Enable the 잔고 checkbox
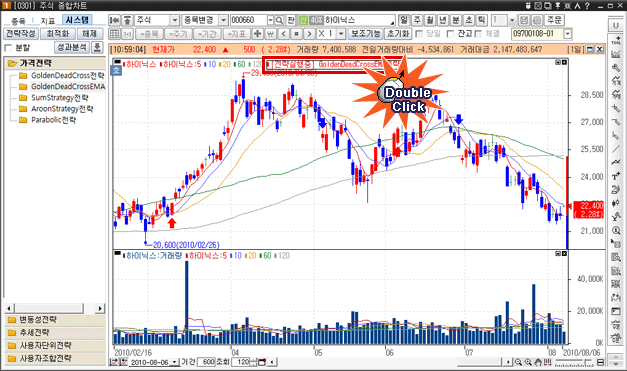Image resolution: width=627 pixels, height=371 pixels. 451,34
